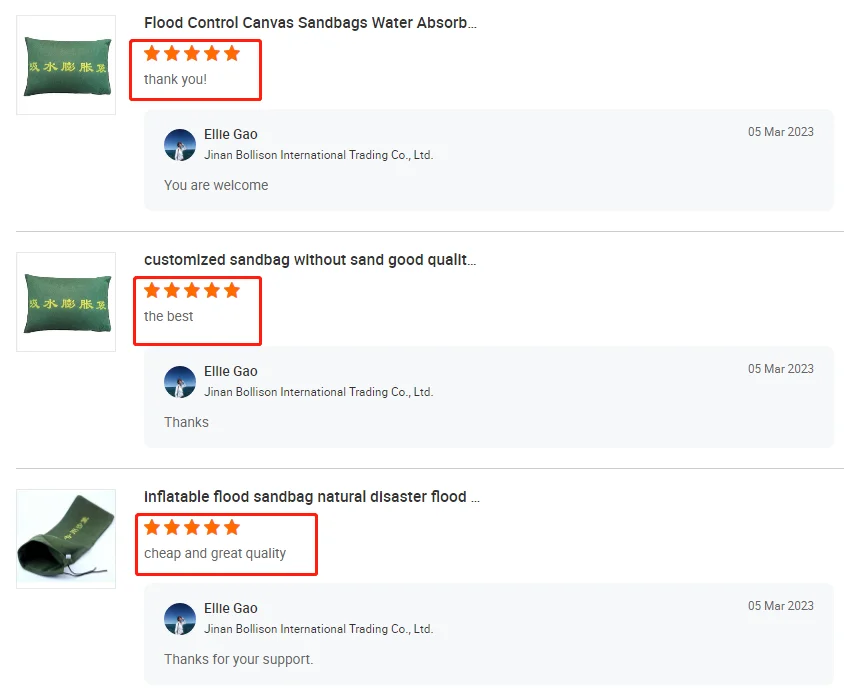Image resolution: width=844 pixels, height=694 pixels.
Task: Click the star rating above "the best"
Action: pos(192,291)
